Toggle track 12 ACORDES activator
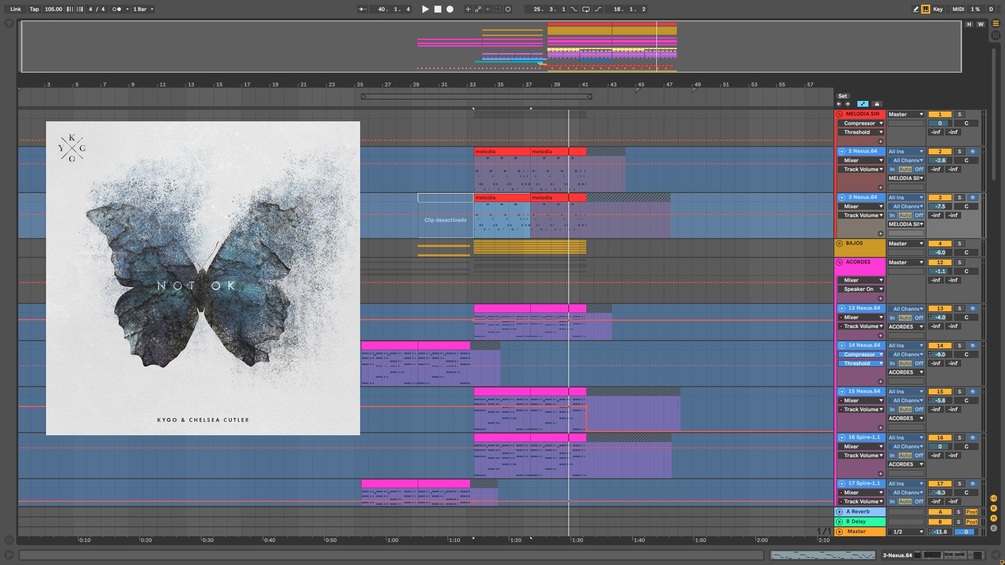The image size is (1005, 565). [940, 262]
